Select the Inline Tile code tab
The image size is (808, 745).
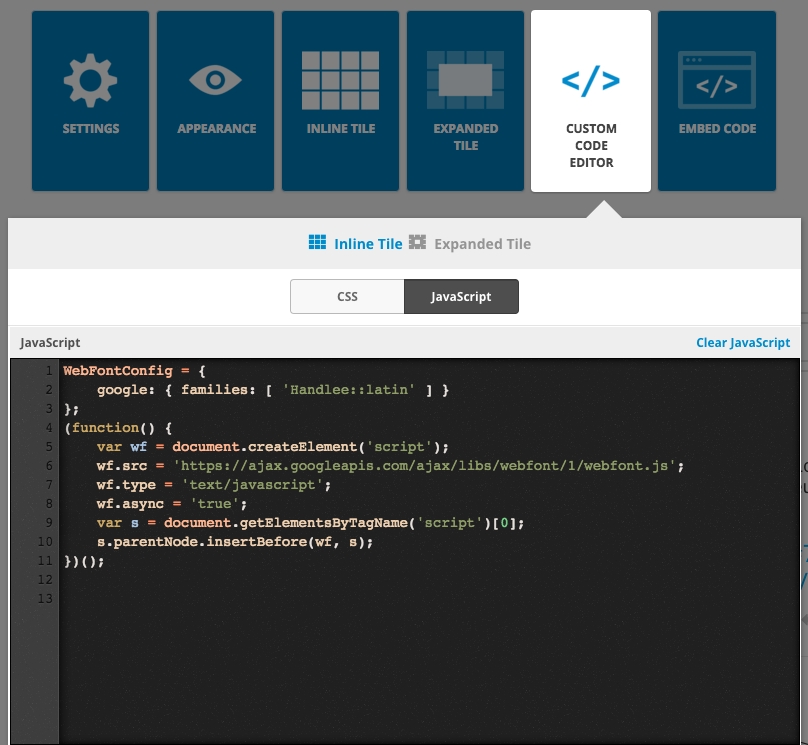(x=368, y=244)
